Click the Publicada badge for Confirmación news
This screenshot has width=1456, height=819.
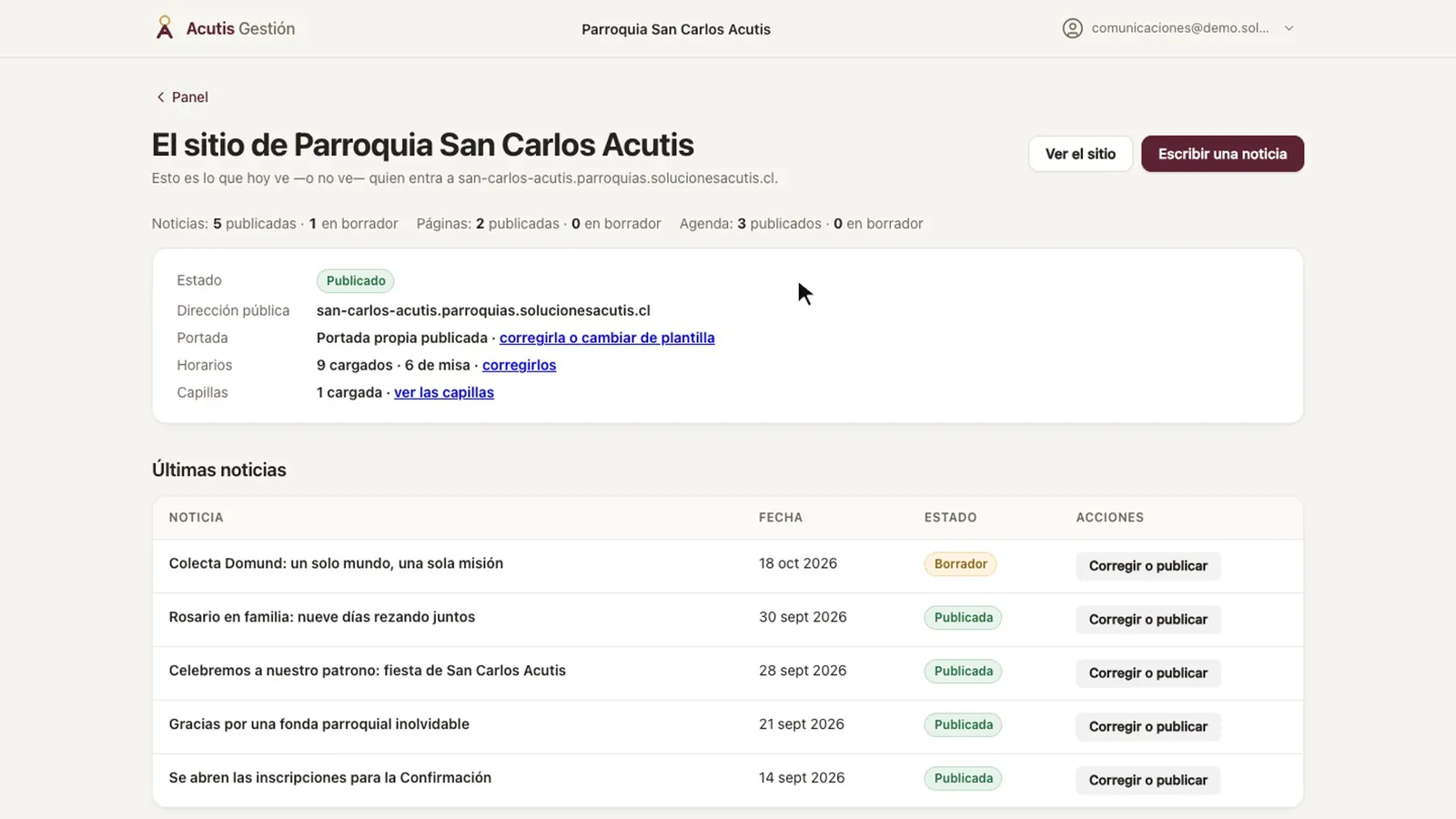pos(963,779)
